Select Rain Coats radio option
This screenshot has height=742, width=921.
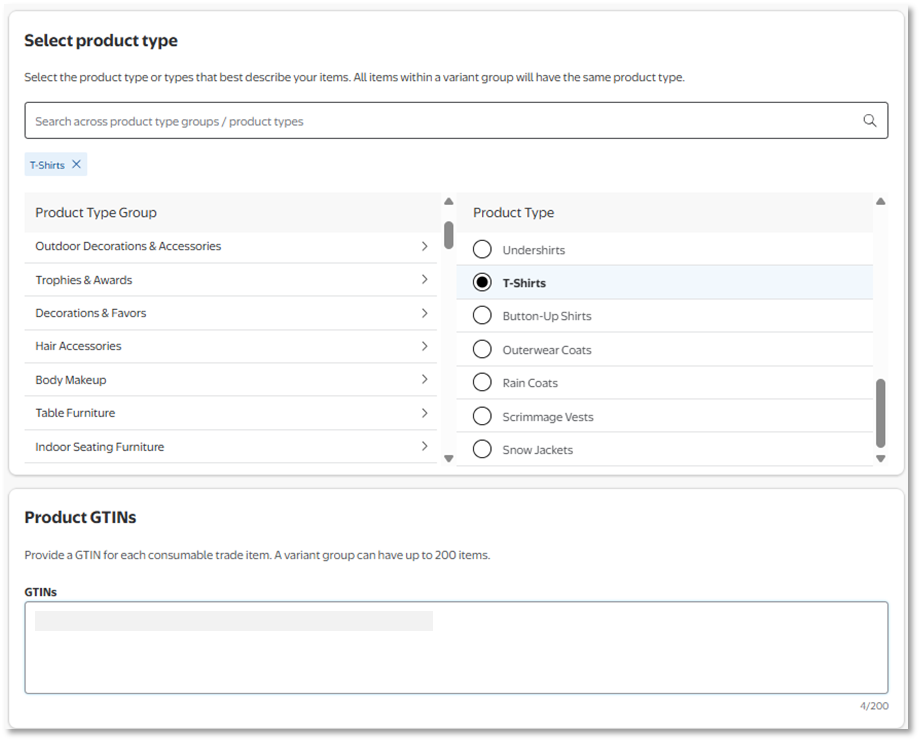pyautogui.click(x=482, y=383)
